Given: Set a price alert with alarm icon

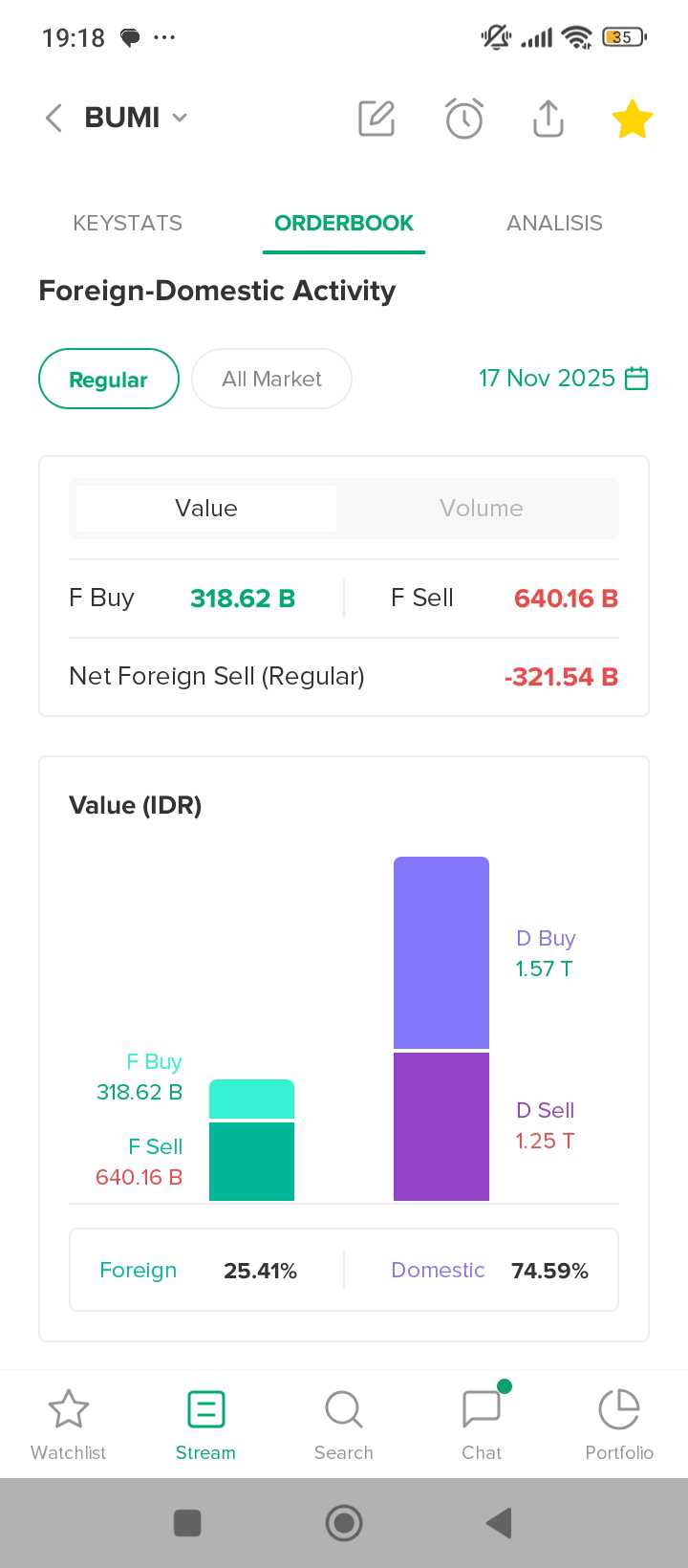Looking at the screenshot, I should 464,118.
